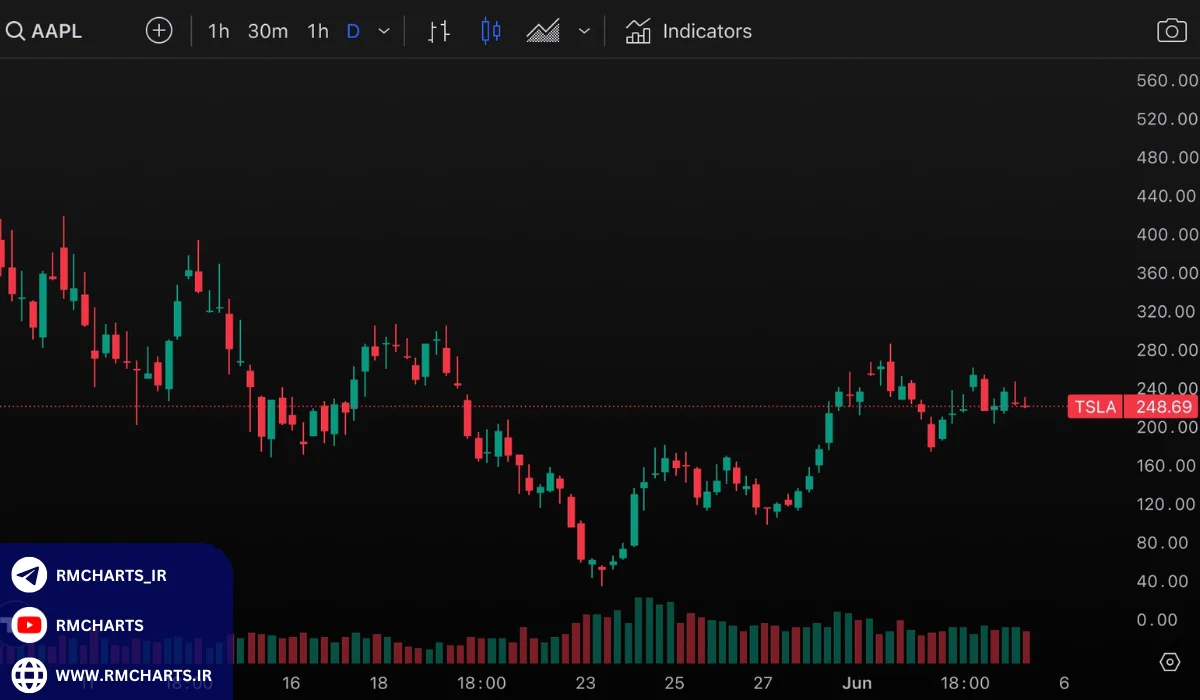Screen dimensions: 1200x700
Task: Select the D daily timeframe
Action: [353, 31]
